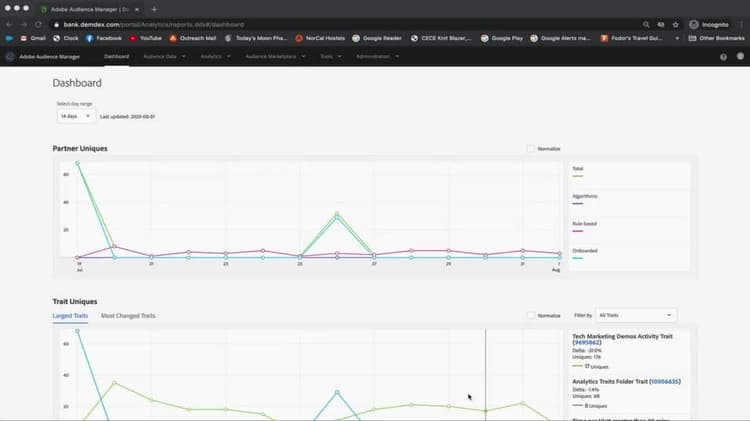The image size is (750, 421).
Task: Select the Dashboard nav tab
Action: pos(117,56)
